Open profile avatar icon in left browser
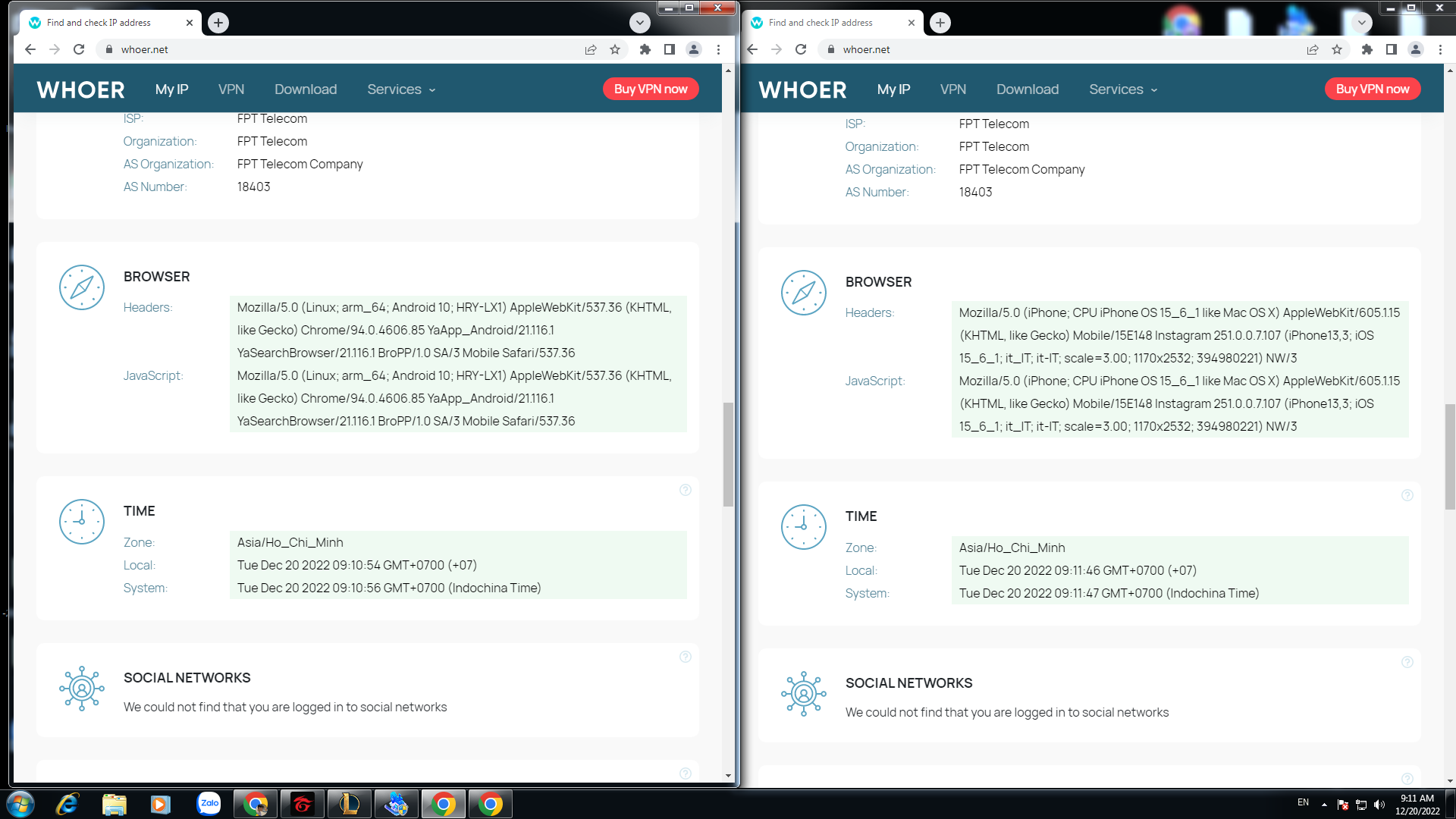 (x=693, y=49)
